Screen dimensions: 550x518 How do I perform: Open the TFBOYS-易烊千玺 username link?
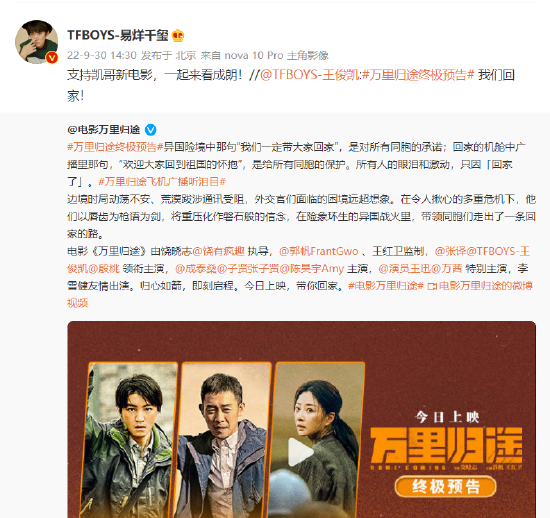click(118, 35)
